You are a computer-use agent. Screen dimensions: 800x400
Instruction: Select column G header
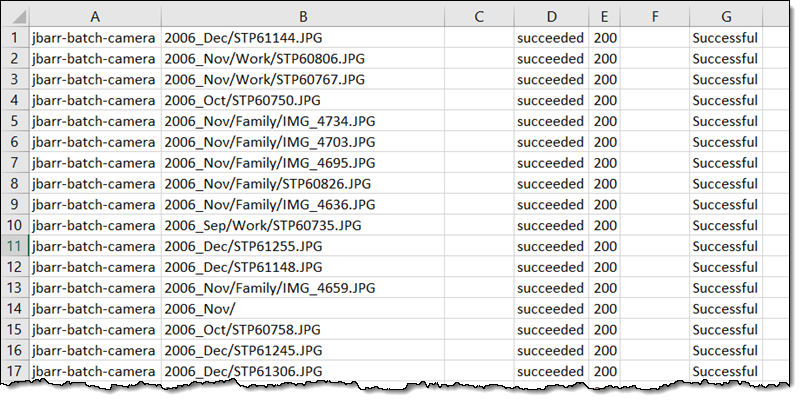coord(725,17)
